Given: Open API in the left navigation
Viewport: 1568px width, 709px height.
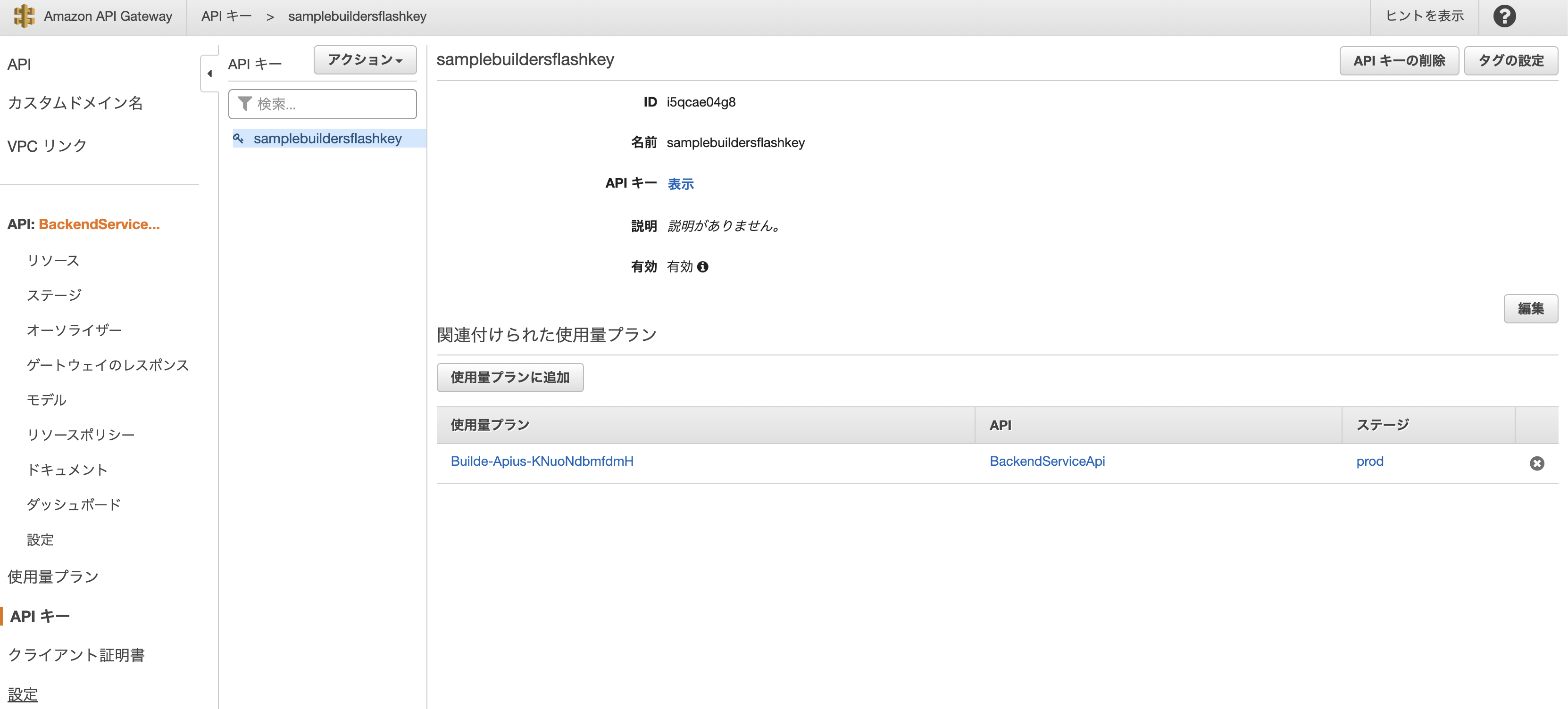Looking at the screenshot, I should point(19,65).
